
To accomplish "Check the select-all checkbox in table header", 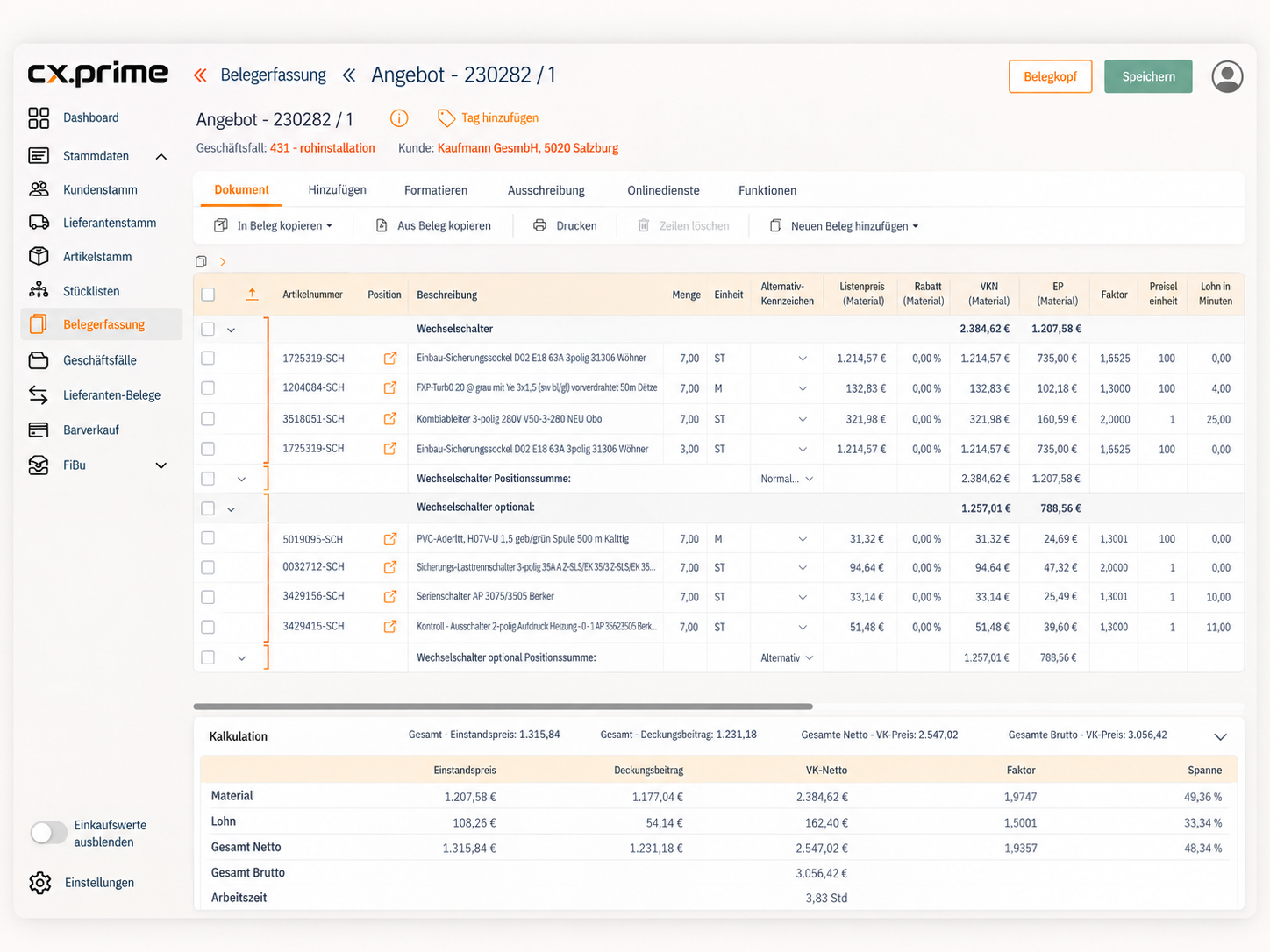I will pyautogui.click(x=208, y=295).
